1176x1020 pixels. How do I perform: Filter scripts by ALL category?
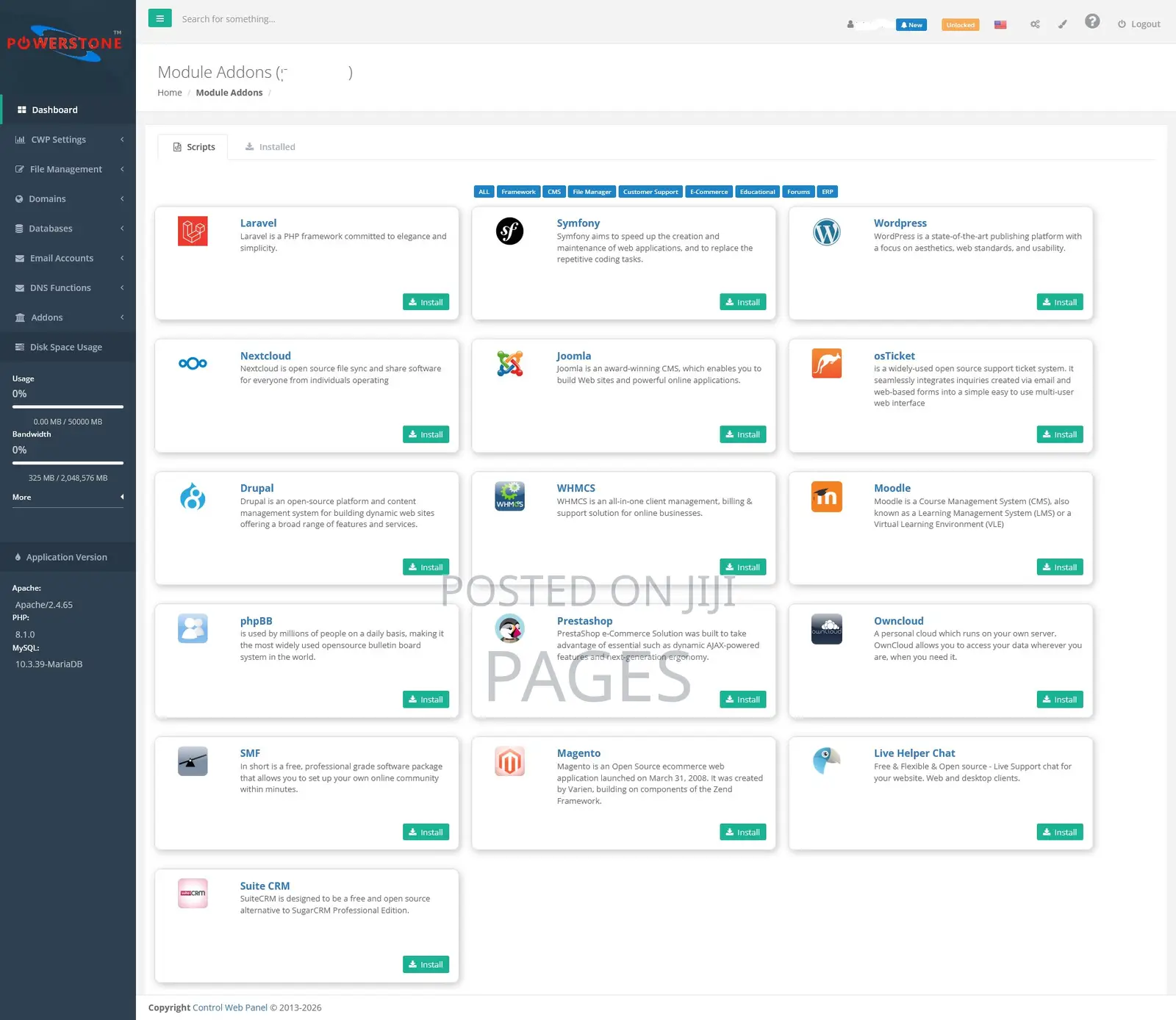[x=484, y=192]
